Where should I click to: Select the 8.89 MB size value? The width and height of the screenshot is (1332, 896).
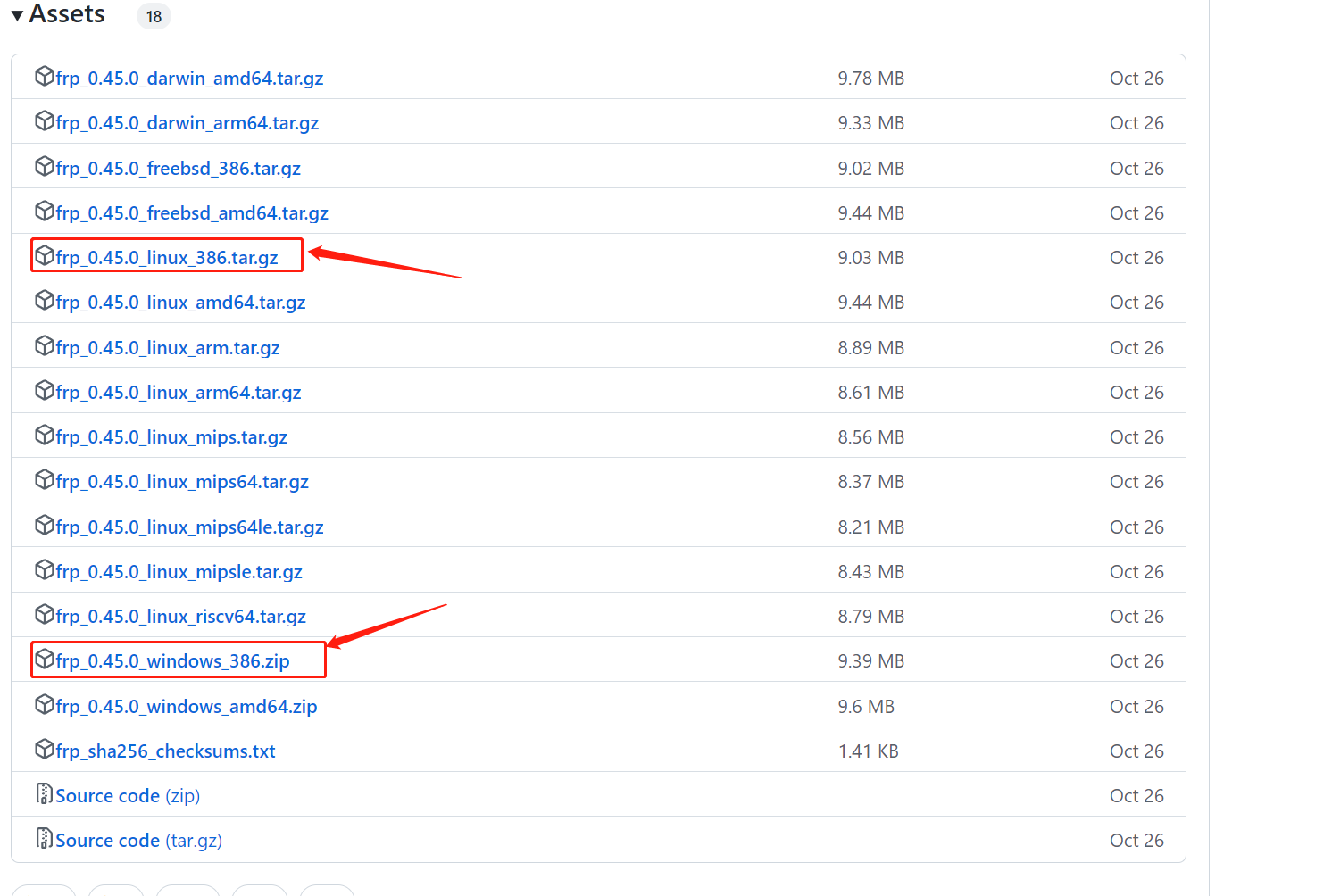point(870,348)
